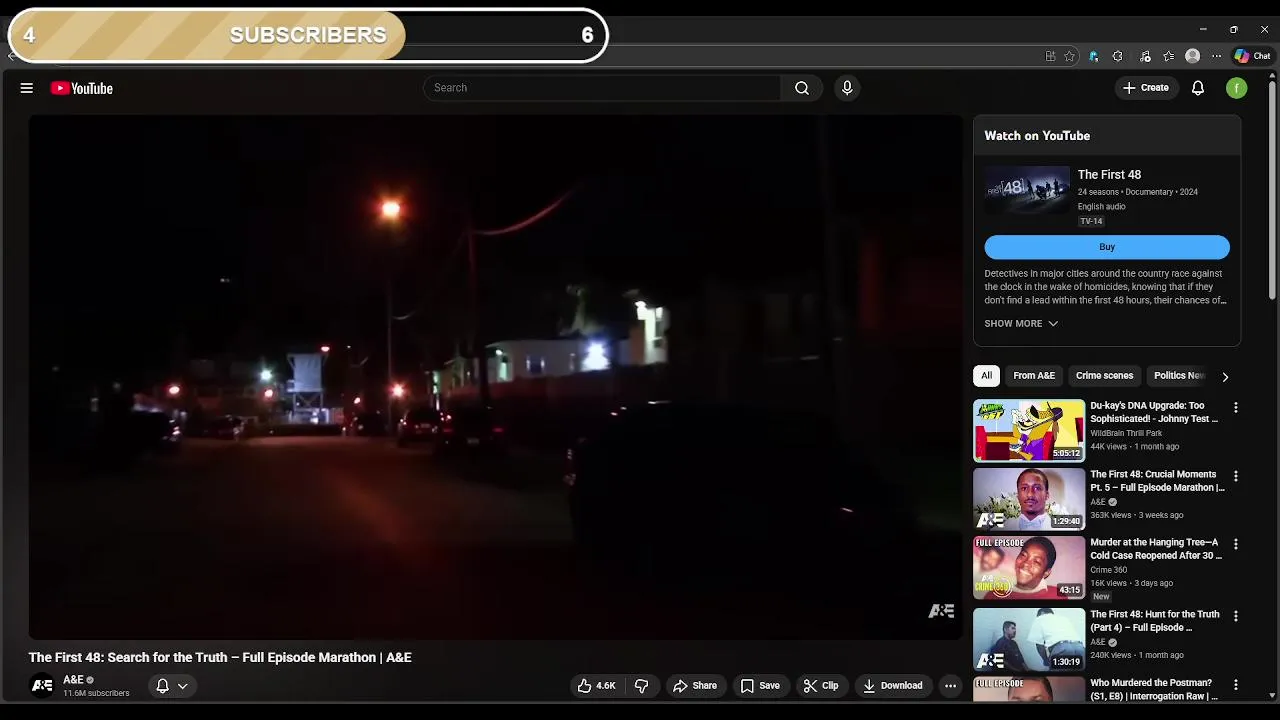Image resolution: width=1280 pixels, height=720 pixels.
Task: Click the YouTube search input field
Action: (602, 88)
